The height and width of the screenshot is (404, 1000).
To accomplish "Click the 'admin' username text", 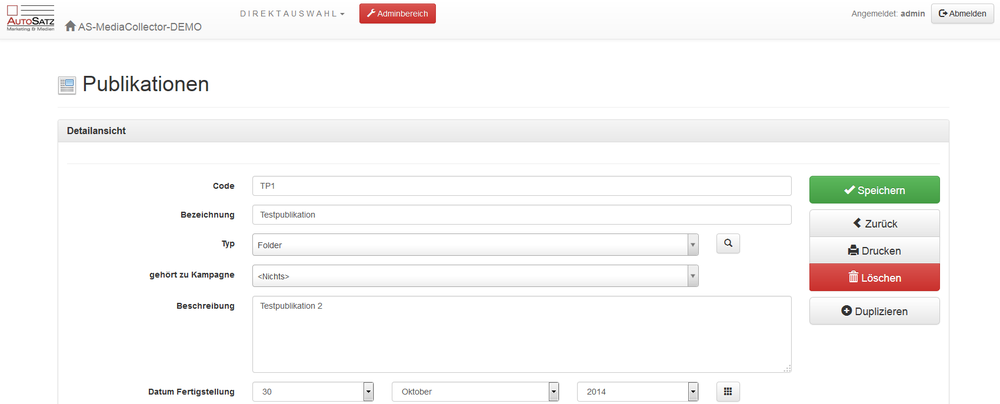I will (913, 13).
